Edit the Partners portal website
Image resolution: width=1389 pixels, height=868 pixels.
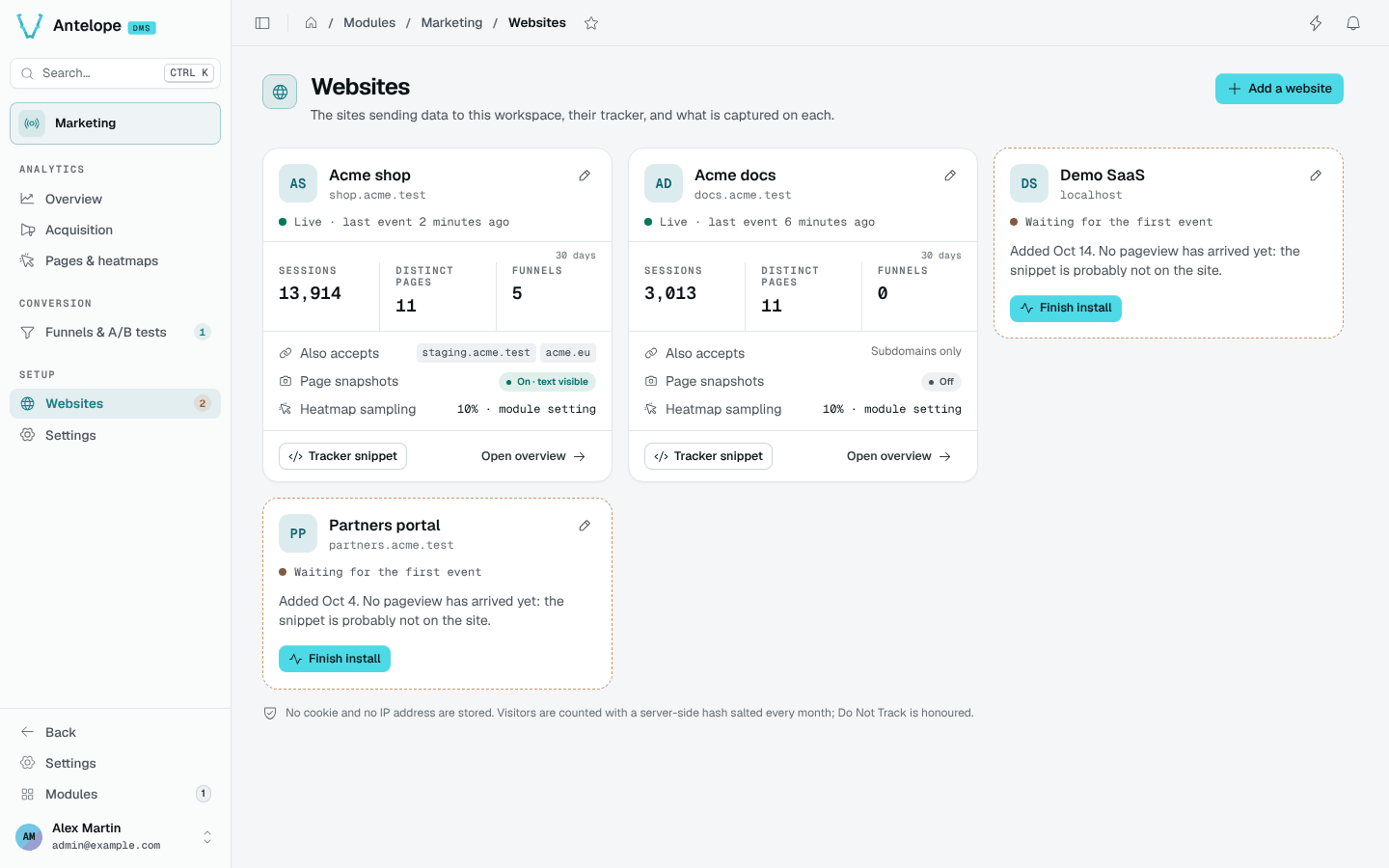[585, 526]
